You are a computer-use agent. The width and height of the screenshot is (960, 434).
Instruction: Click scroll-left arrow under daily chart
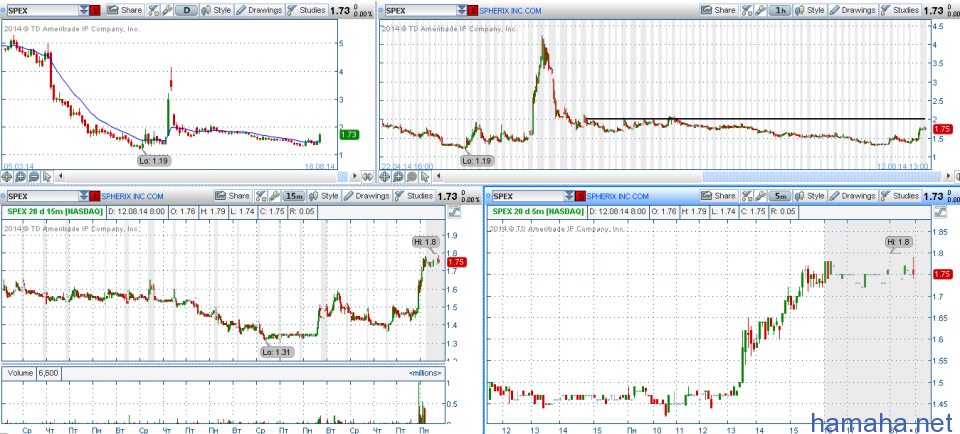(61, 176)
